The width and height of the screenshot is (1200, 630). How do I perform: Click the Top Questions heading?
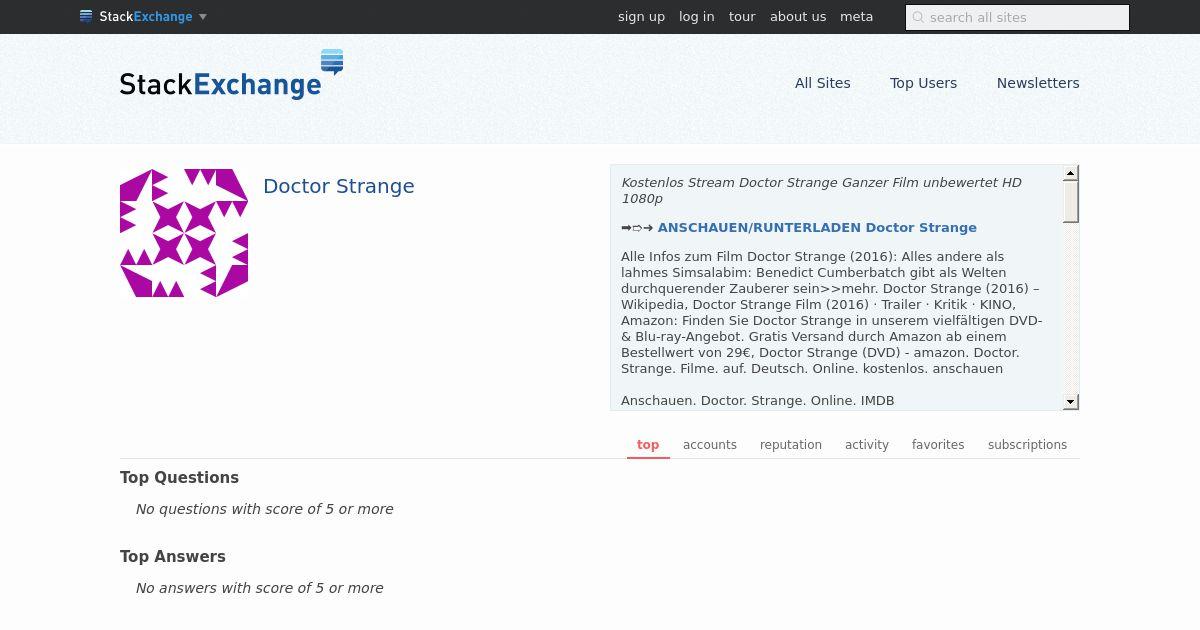coord(179,478)
